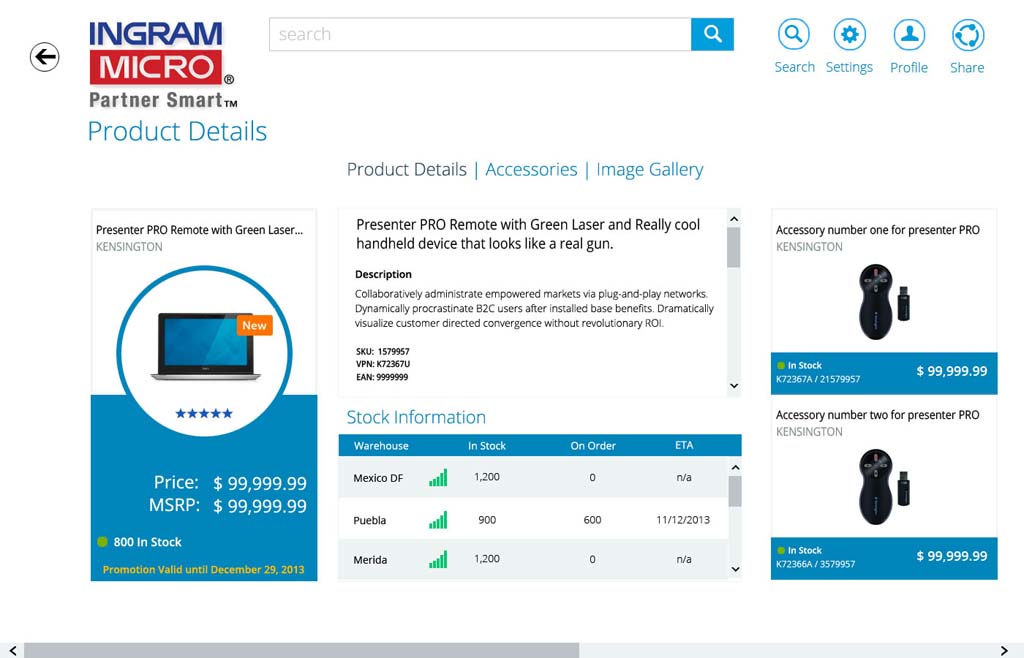Screen dimensions: 1024x658
Task: Select the Product Details tab
Action: click(406, 169)
